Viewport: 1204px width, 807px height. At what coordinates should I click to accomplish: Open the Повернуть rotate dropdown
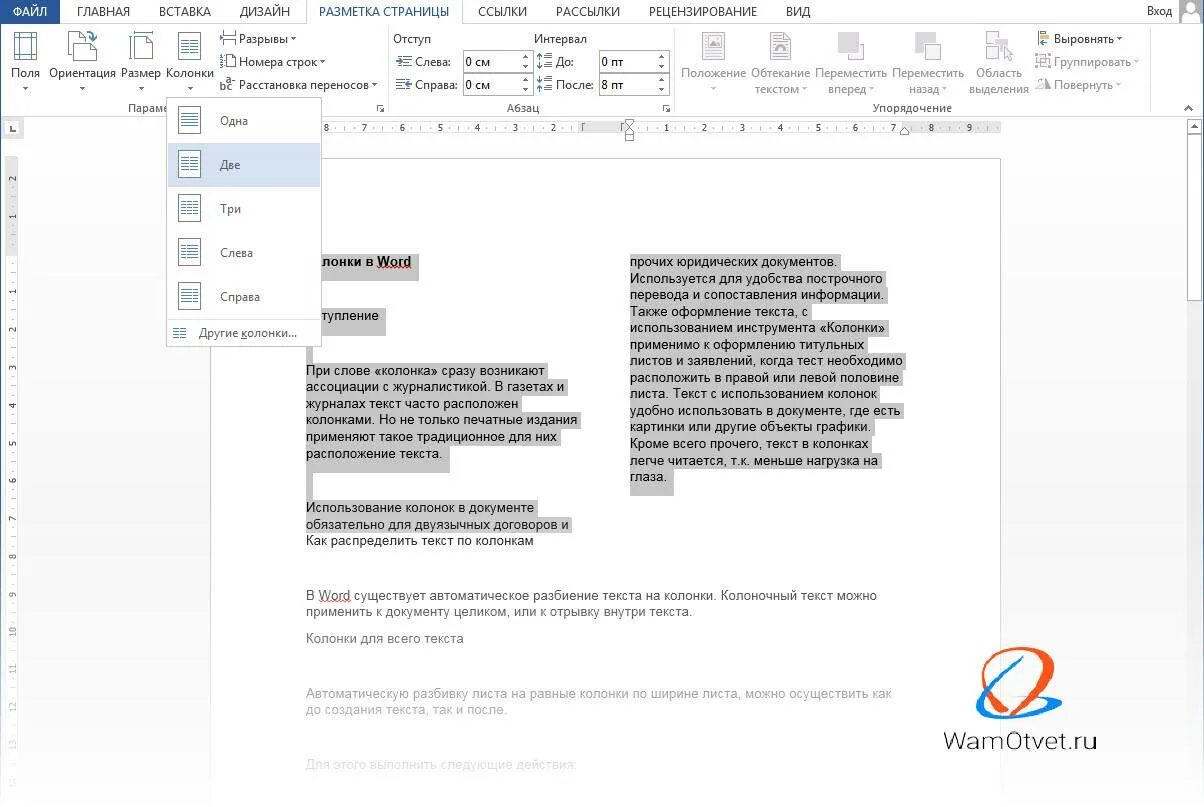[x=1079, y=85]
